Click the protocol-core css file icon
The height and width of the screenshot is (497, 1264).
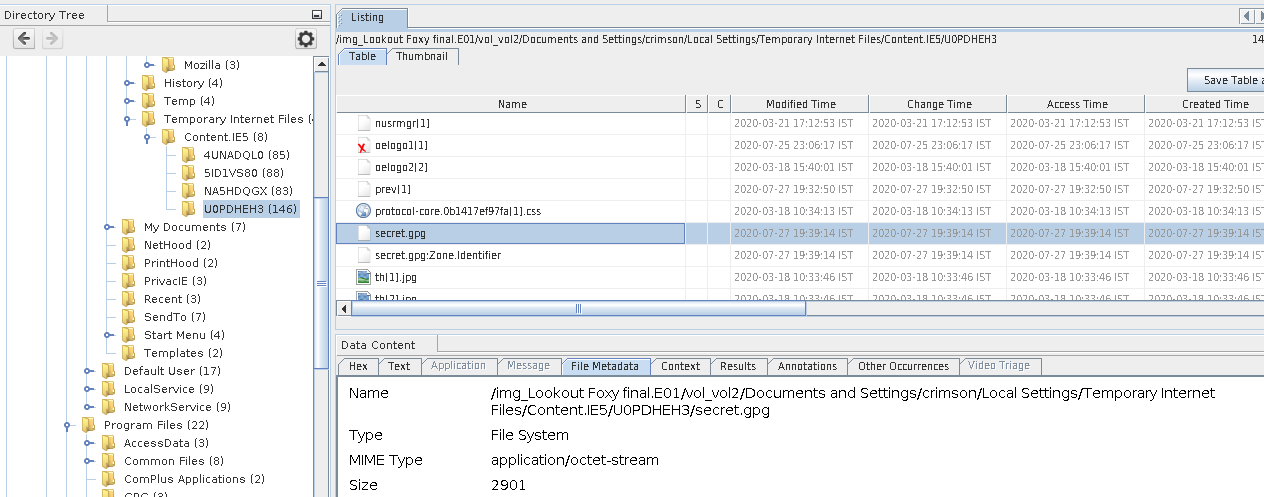tap(363, 212)
